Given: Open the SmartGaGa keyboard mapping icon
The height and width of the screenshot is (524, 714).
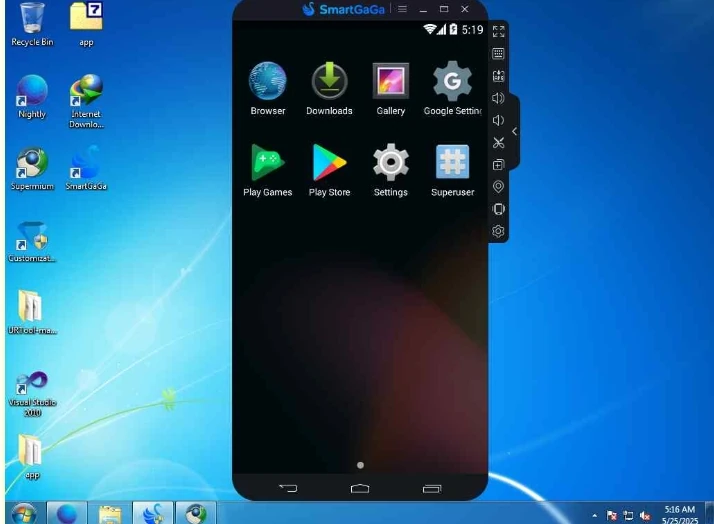Looking at the screenshot, I should (x=499, y=53).
